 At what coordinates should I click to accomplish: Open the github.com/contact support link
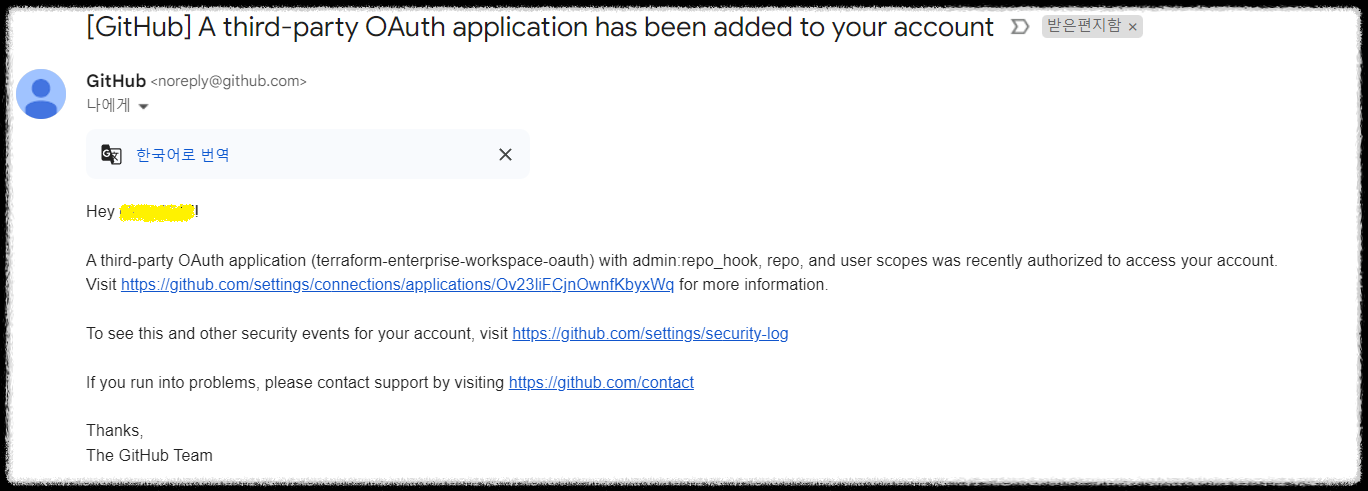pyautogui.click(x=601, y=383)
